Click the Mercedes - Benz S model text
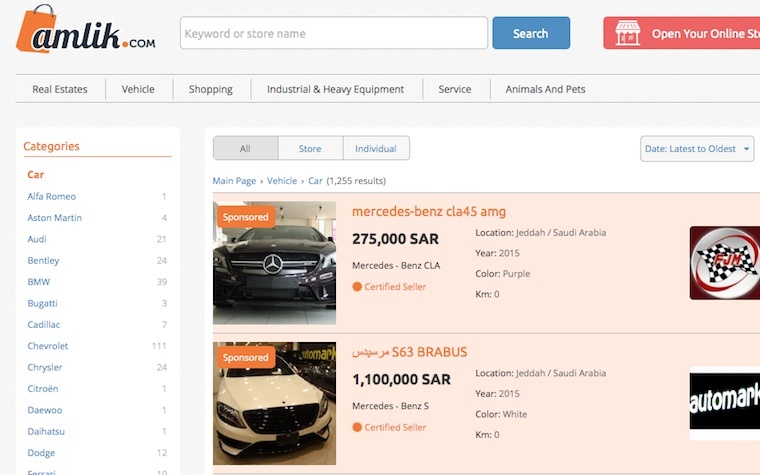760x475 pixels. click(390, 406)
